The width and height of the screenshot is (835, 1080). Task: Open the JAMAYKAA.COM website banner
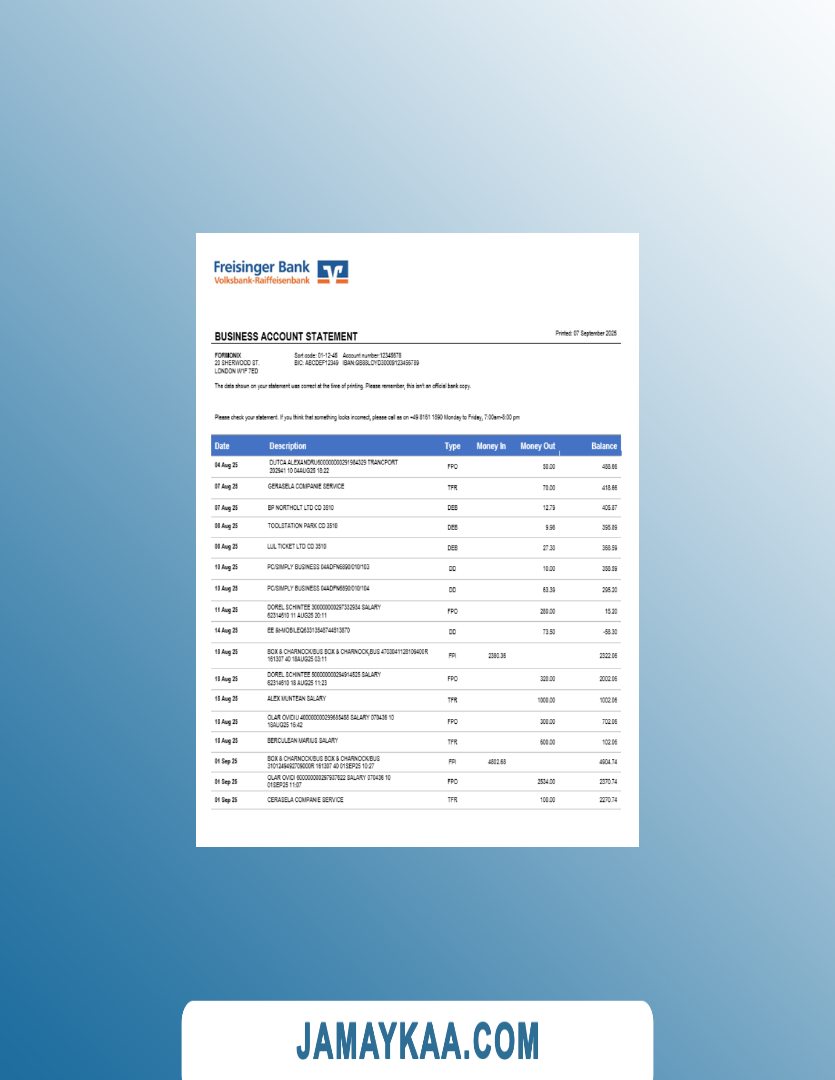(x=417, y=1040)
